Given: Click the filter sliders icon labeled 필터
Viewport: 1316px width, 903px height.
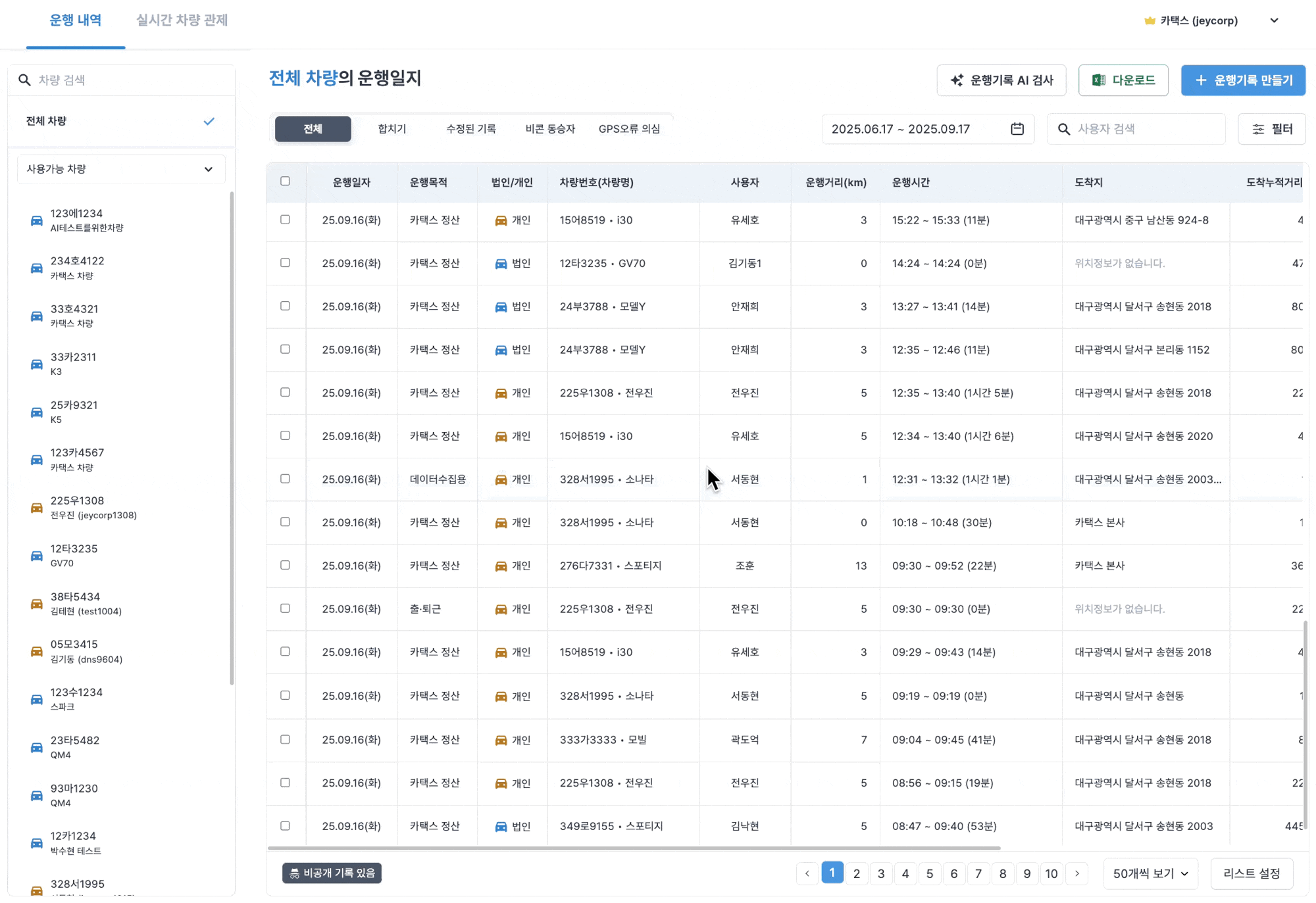Looking at the screenshot, I should pyautogui.click(x=1258, y=129).
